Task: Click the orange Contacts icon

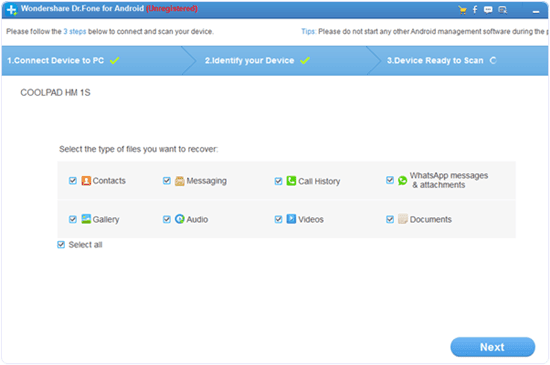Action: [x=86, y=181]
